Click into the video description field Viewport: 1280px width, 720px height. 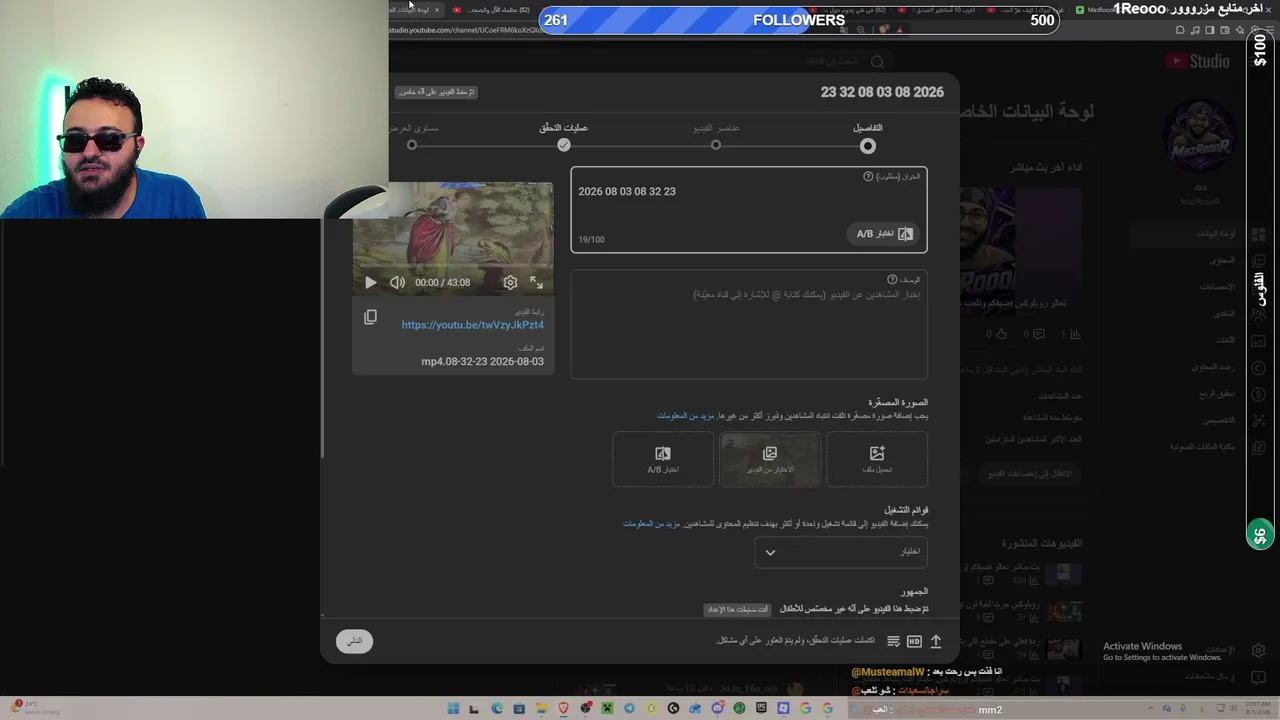[x=749, y=325]
